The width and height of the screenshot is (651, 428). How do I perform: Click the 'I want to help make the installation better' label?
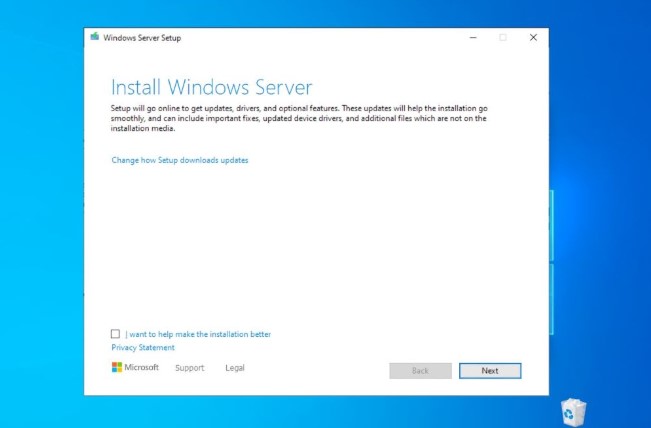(x=198, y=334)
